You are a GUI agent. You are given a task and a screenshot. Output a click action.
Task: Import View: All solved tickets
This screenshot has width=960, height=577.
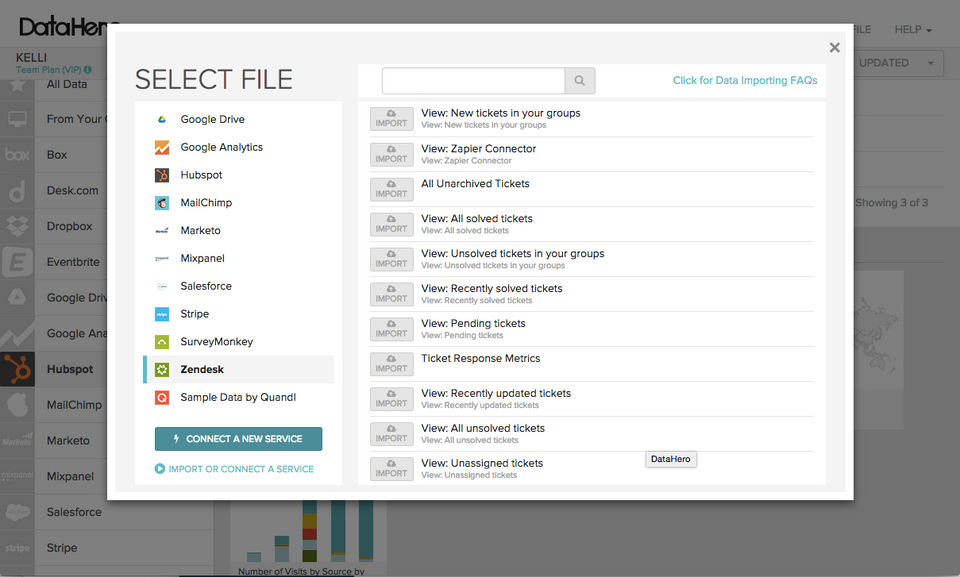coord(392,224)
